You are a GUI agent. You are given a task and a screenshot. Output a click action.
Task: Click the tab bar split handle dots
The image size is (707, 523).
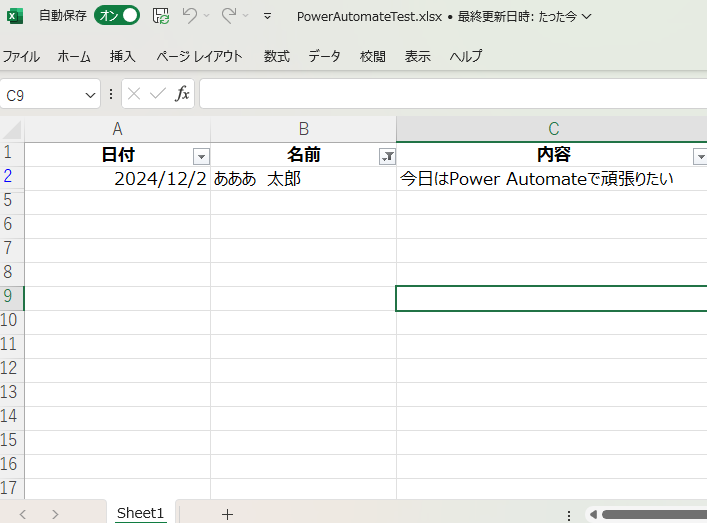[x=569, y=515]
